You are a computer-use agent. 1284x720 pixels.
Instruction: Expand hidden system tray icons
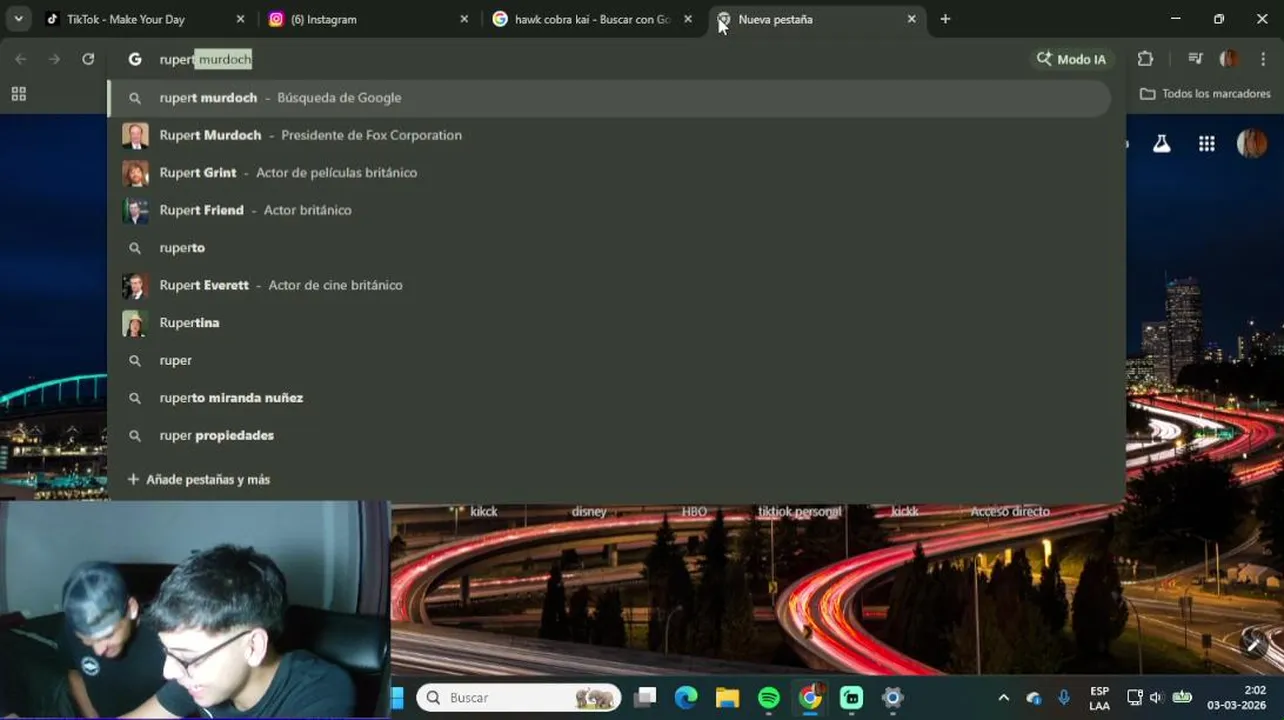(x=1004, y=697)
